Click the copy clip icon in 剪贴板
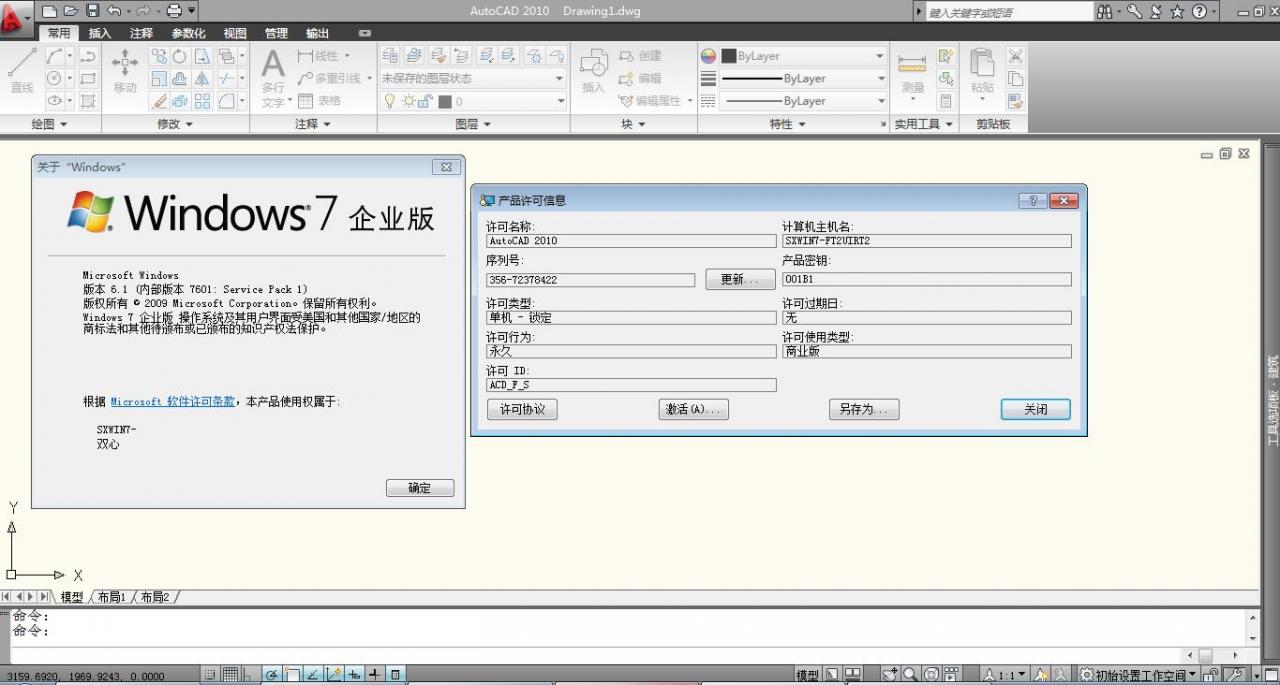1280x685 pixels. click(x=1016, y=78)
